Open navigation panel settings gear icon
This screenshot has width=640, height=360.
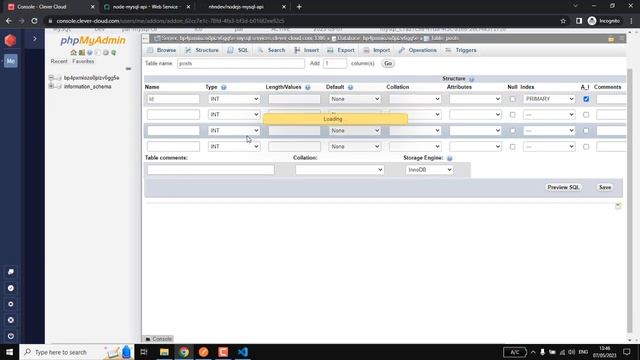[x=106, y=53]
